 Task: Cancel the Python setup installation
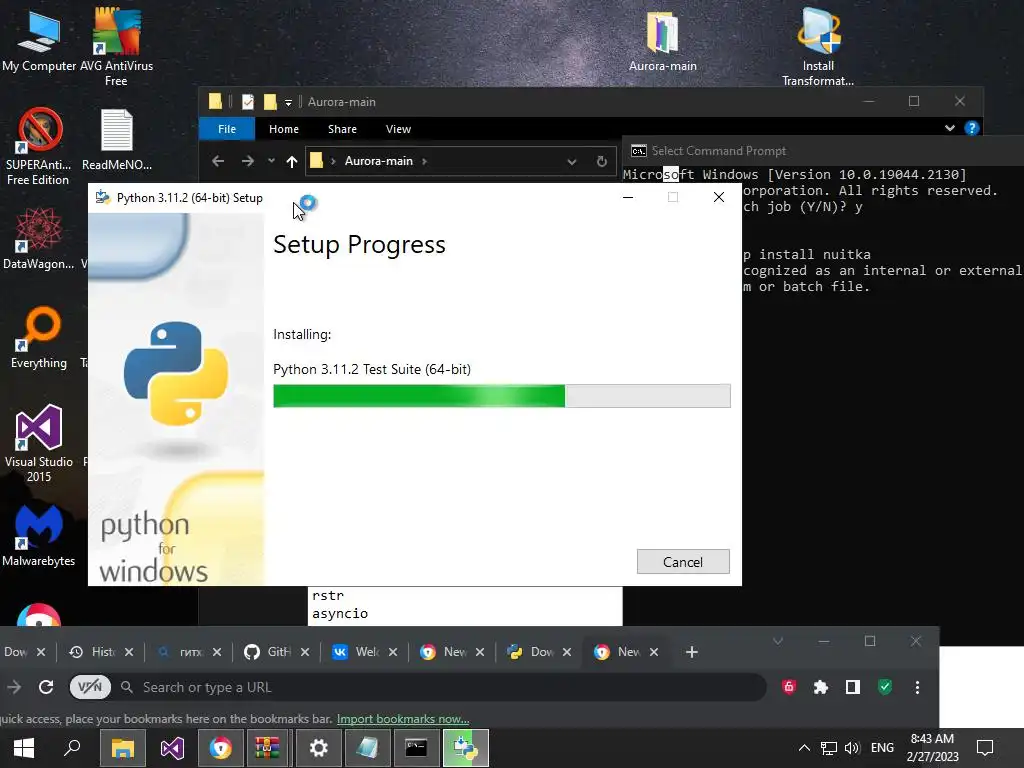(x=683, y=562)
